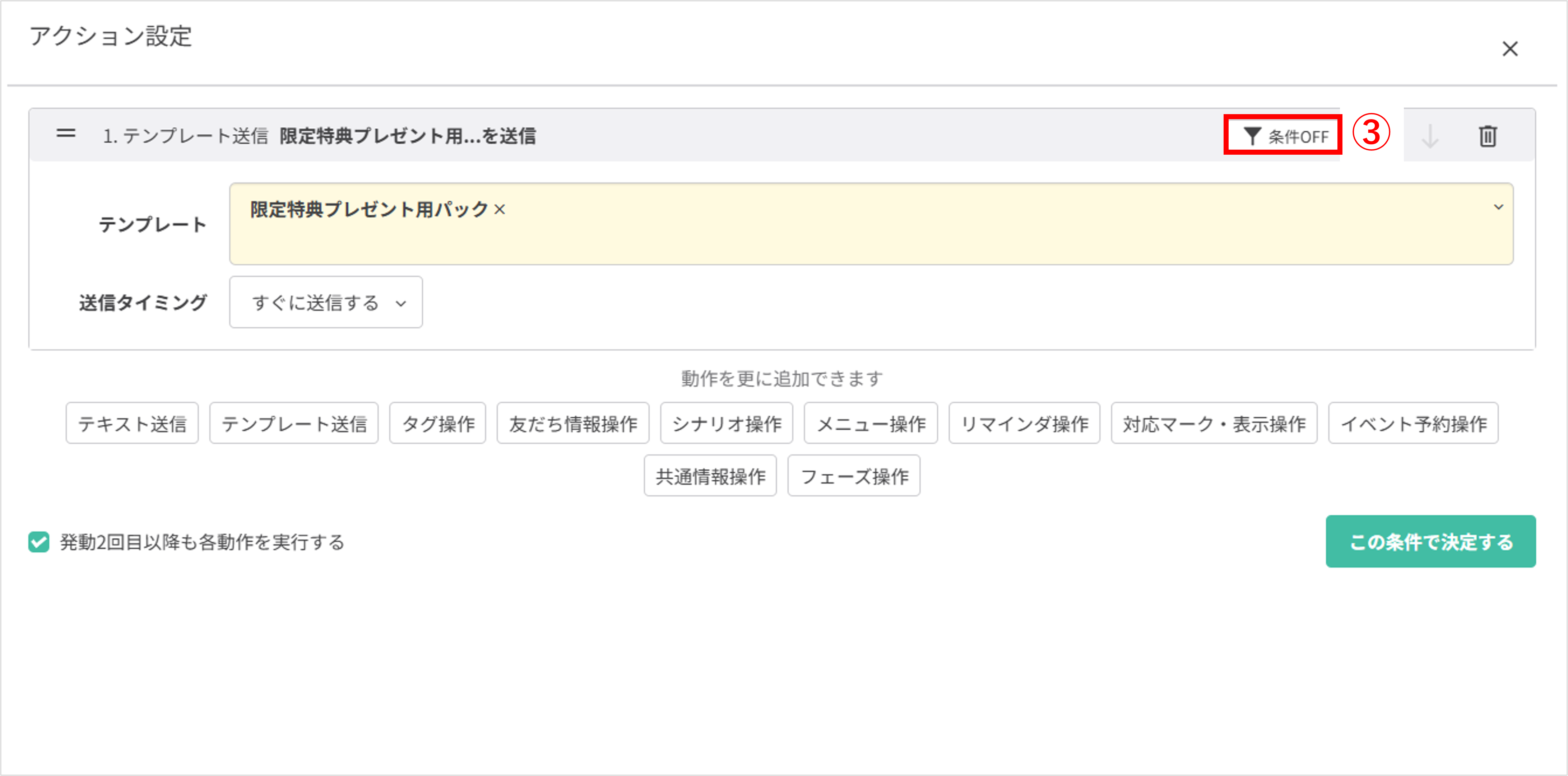Toggle the 条件OFF filter condition on action 1
The height and width of the screenshot is (776, 1568).
coord(1282,136)
